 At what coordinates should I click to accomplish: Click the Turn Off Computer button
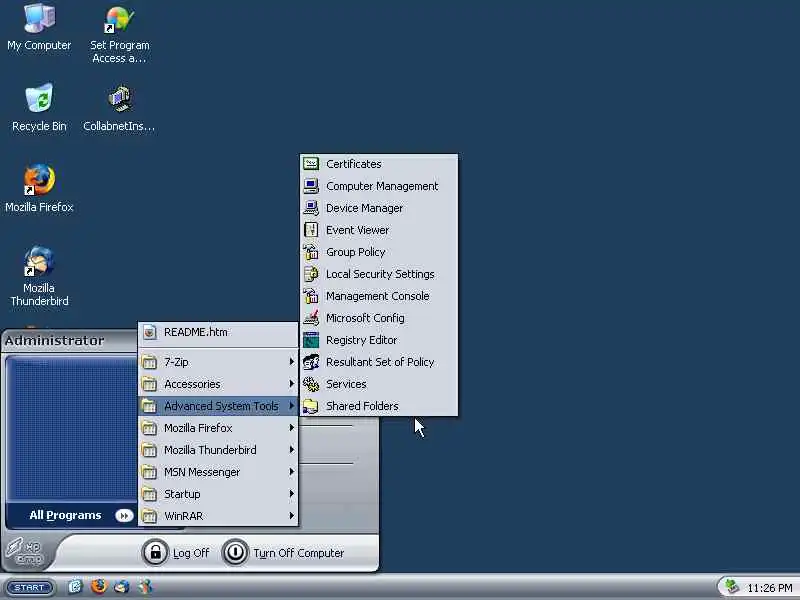pos(284,553)
